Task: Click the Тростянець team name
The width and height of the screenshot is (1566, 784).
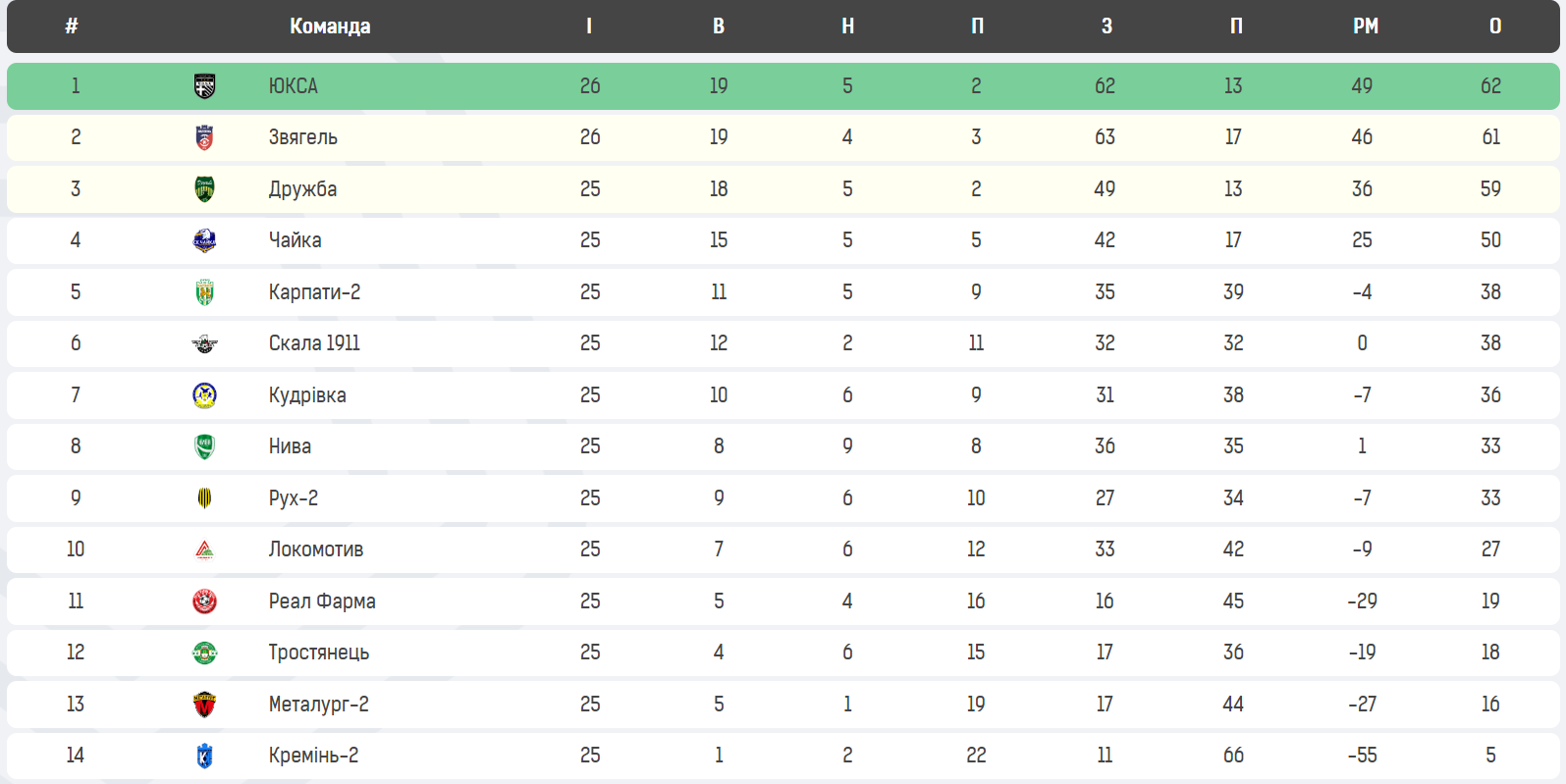Action: coord(319,653)
